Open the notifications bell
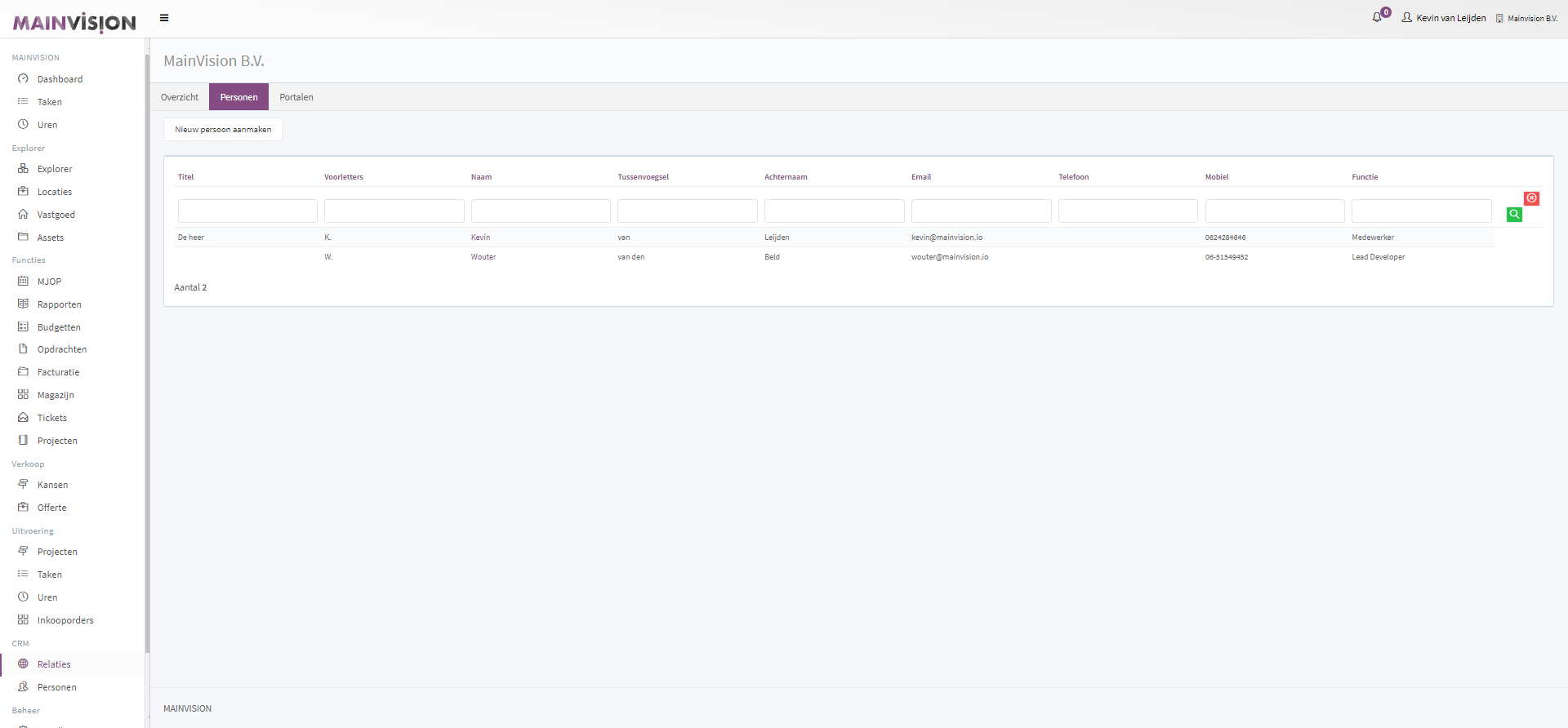The height and width of the screenshot is (728, 1568). pos(1377,17)
